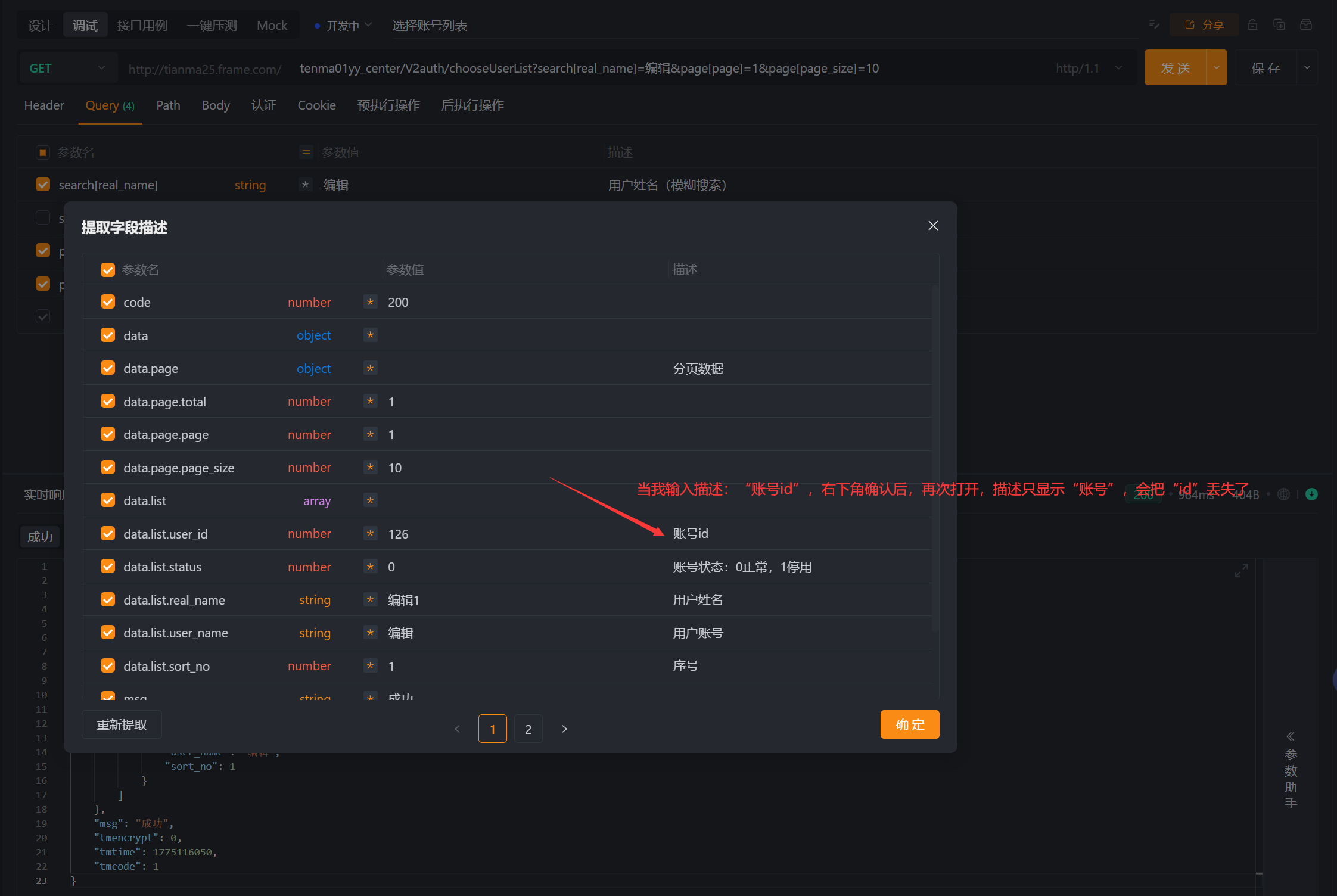Click the globe icon in response status row

coord(1284,494)
